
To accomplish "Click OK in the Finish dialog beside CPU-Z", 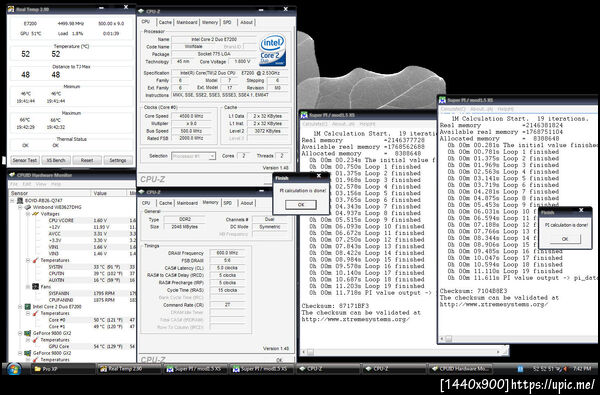I will pos(301,205).
